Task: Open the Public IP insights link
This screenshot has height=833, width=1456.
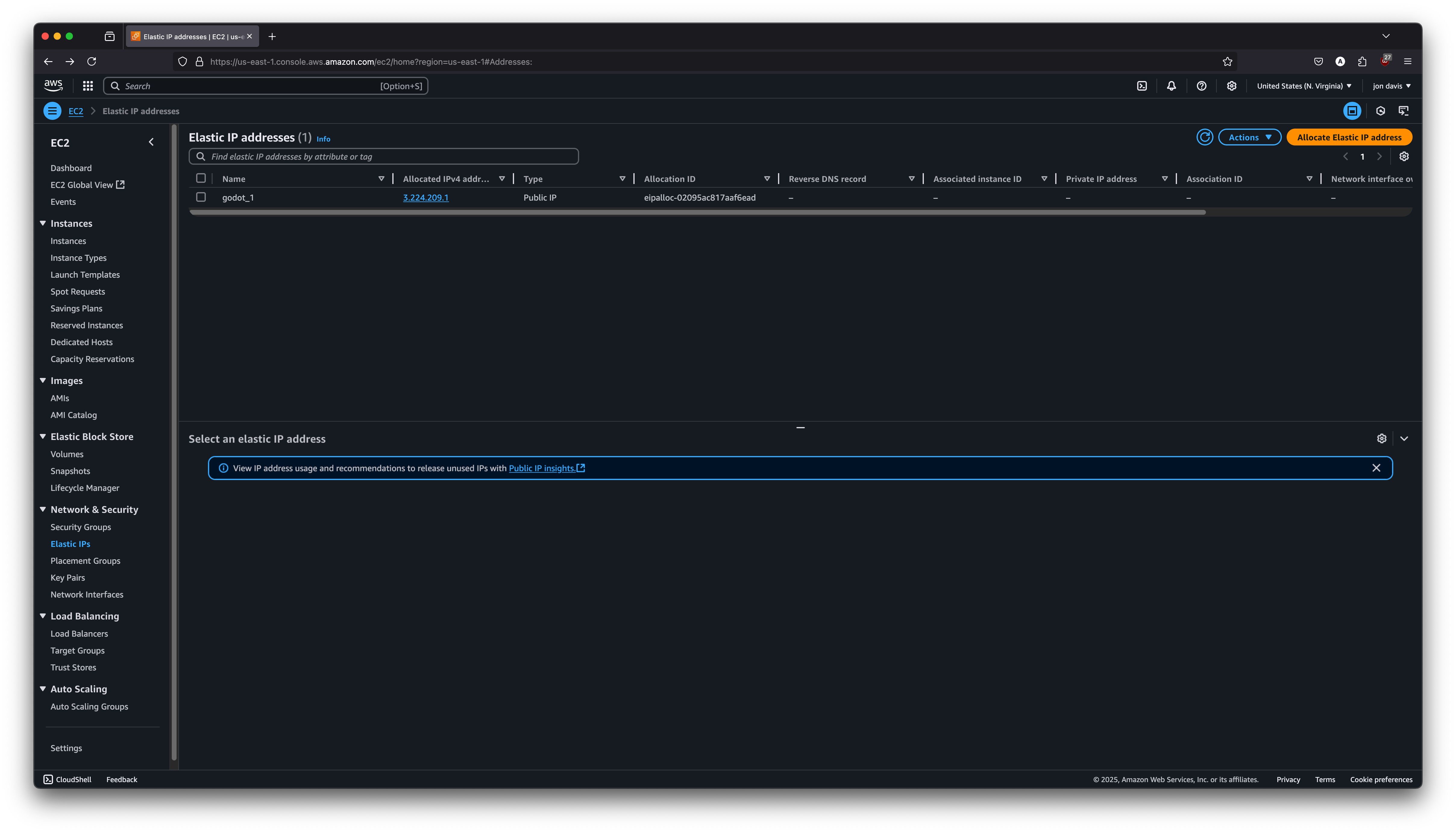Action: [547, 468]
